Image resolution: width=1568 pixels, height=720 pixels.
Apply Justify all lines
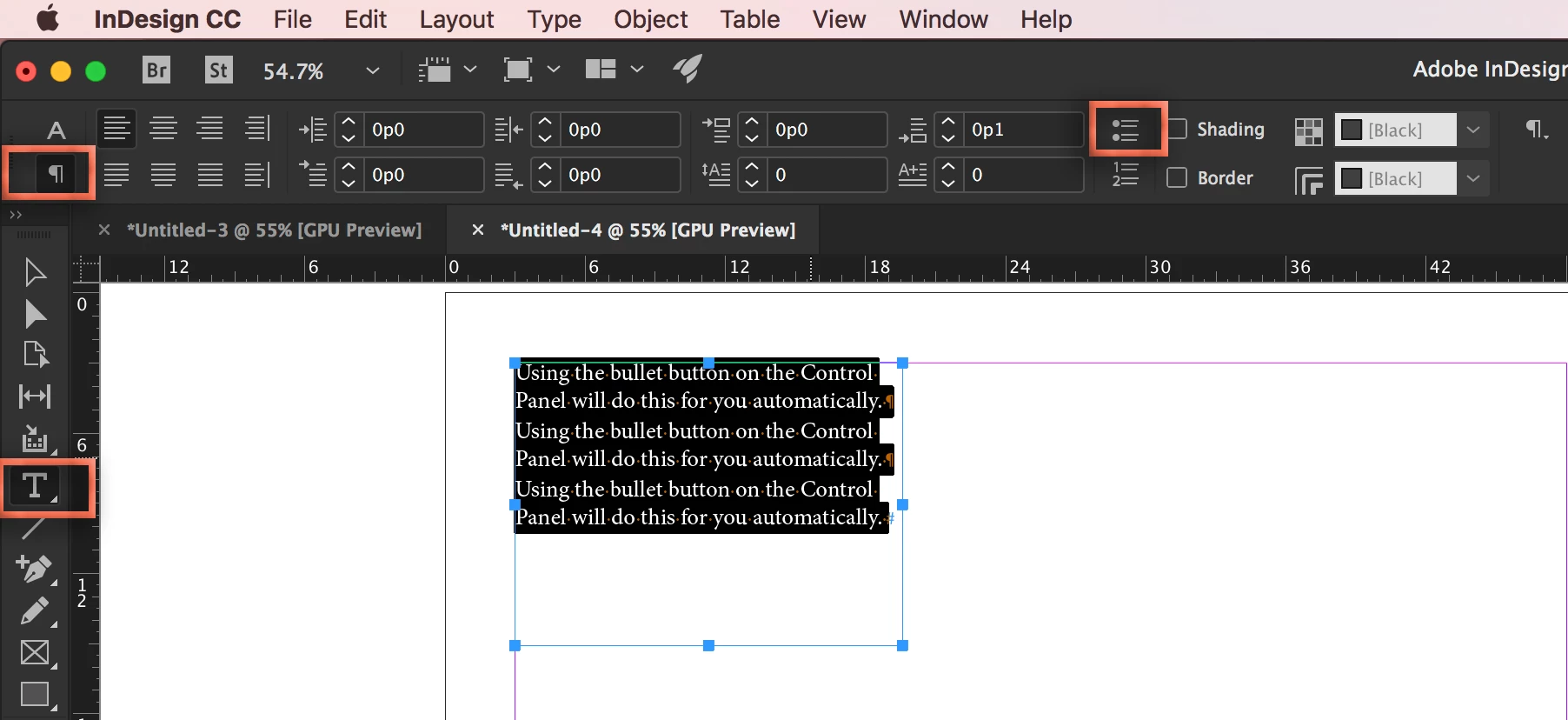(x=210, y=176)
